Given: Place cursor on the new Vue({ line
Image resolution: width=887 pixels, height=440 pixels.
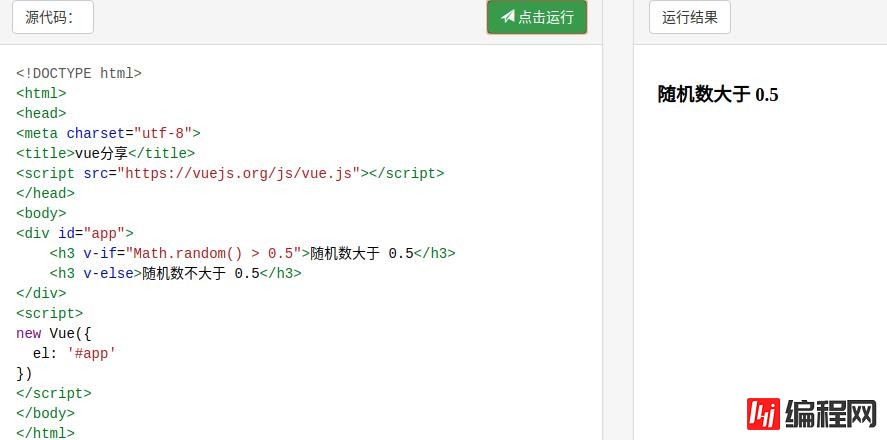Looking at the screenshot, I should [x=53, y=333].
